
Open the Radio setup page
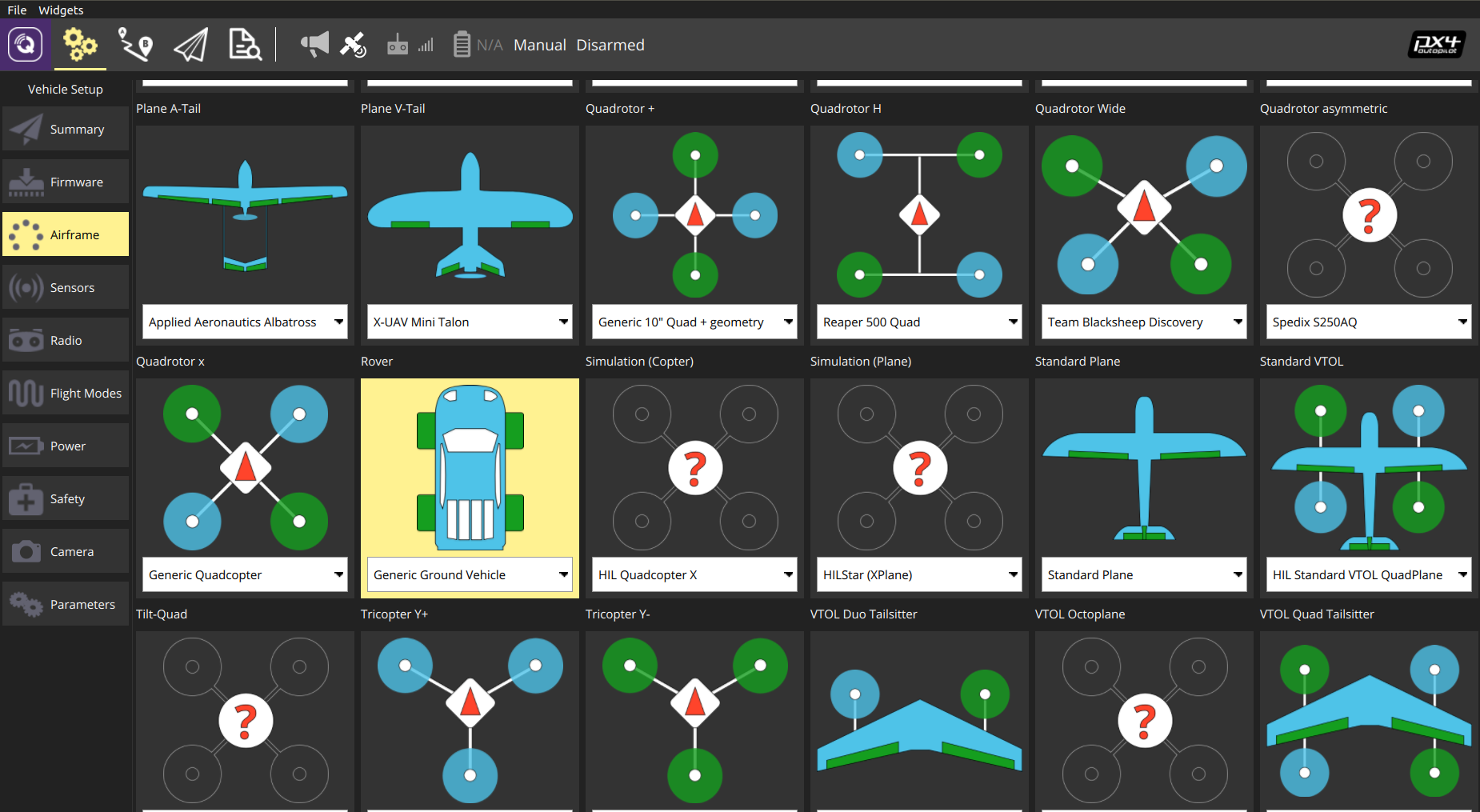point(66,340)
